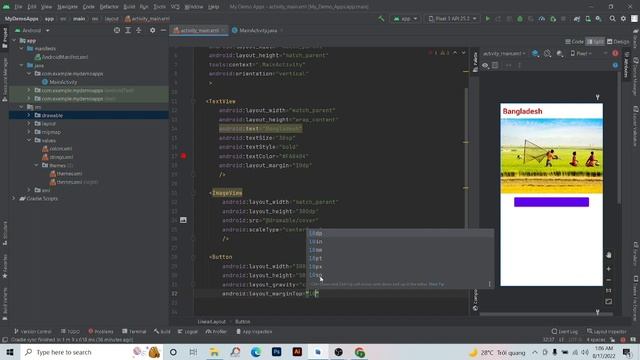Run the app with green play button

pos(487,19)
